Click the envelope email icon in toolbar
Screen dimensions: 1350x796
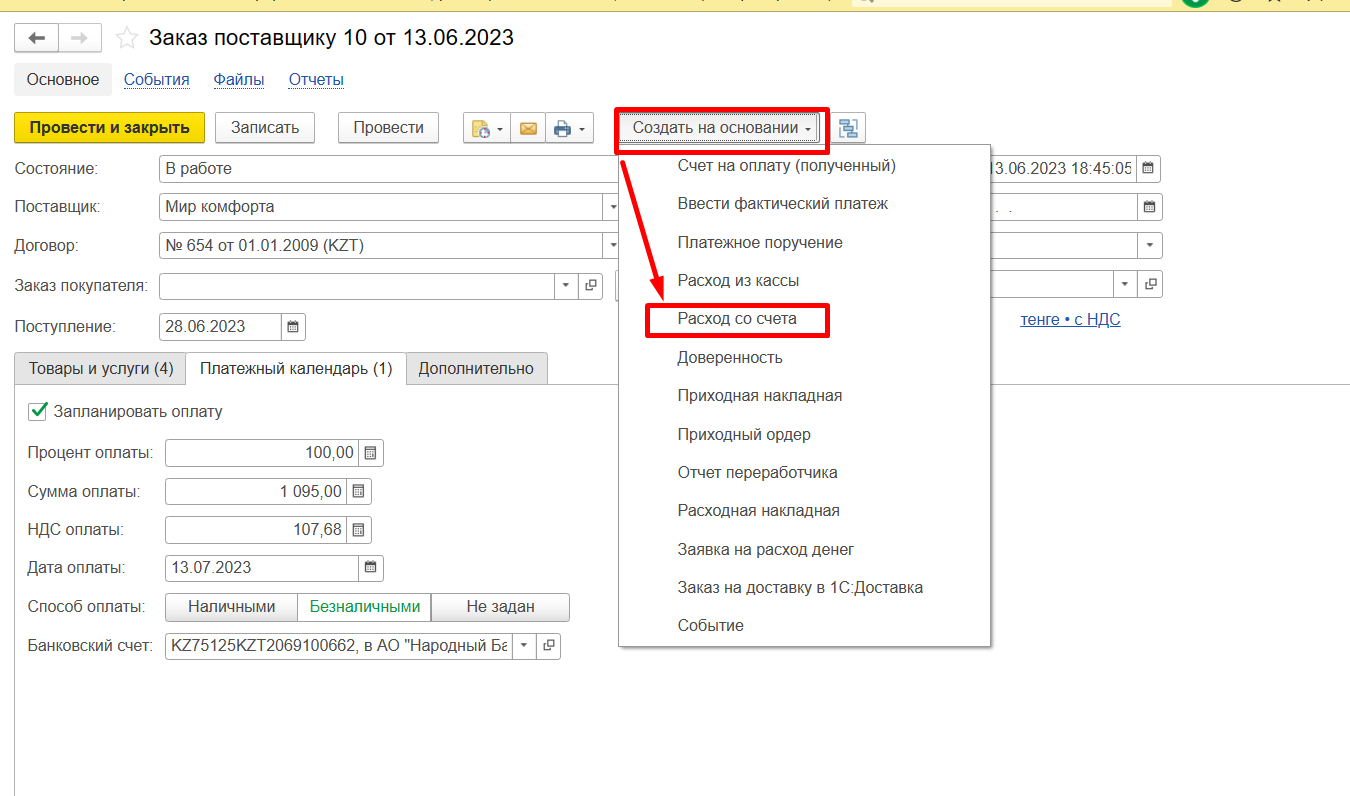click(x=528, y=128)
